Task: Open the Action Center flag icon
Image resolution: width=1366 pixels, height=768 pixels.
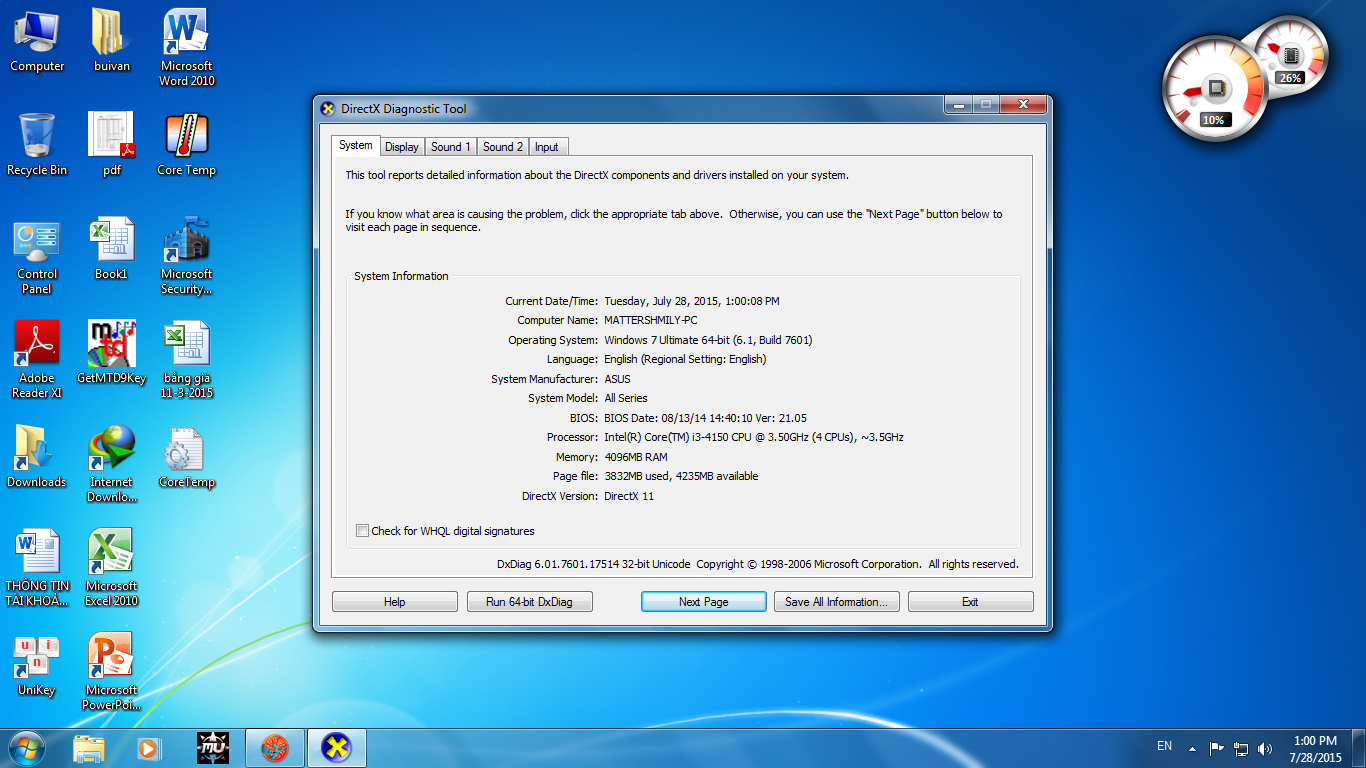Action: [1217, 748]
